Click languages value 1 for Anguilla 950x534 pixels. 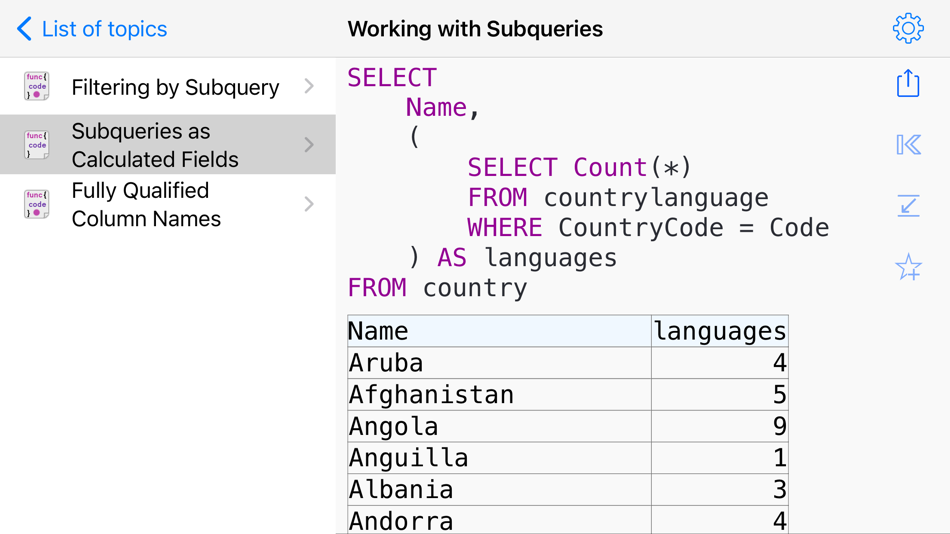[720, 458]
